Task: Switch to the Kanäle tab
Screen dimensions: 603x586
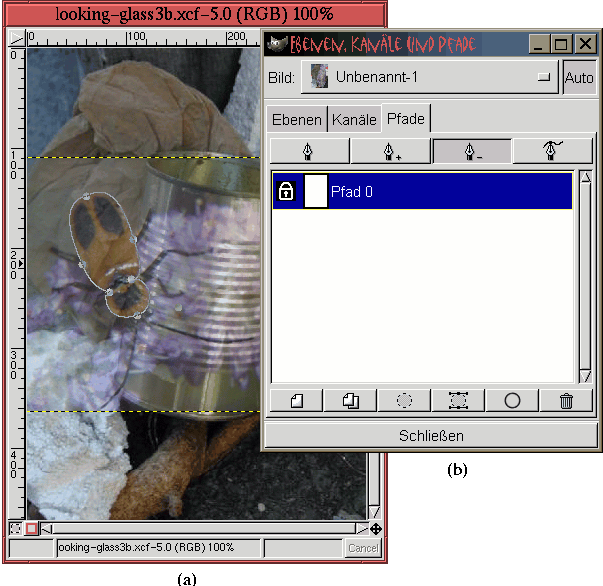Action: [354, 120]
